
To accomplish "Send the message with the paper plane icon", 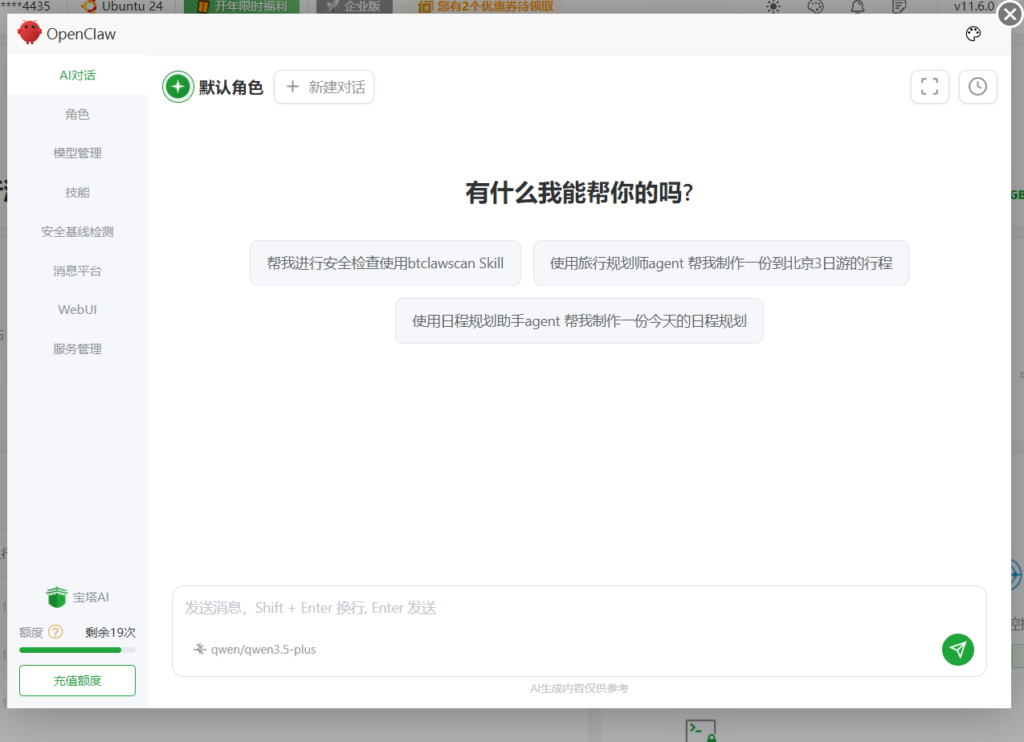I will pyautogui.click(x=957, y=650).
